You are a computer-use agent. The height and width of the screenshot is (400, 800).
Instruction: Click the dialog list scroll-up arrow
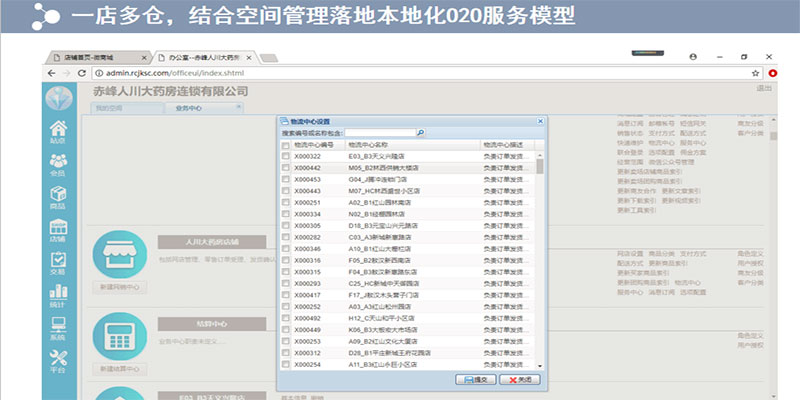pos(540,155)
